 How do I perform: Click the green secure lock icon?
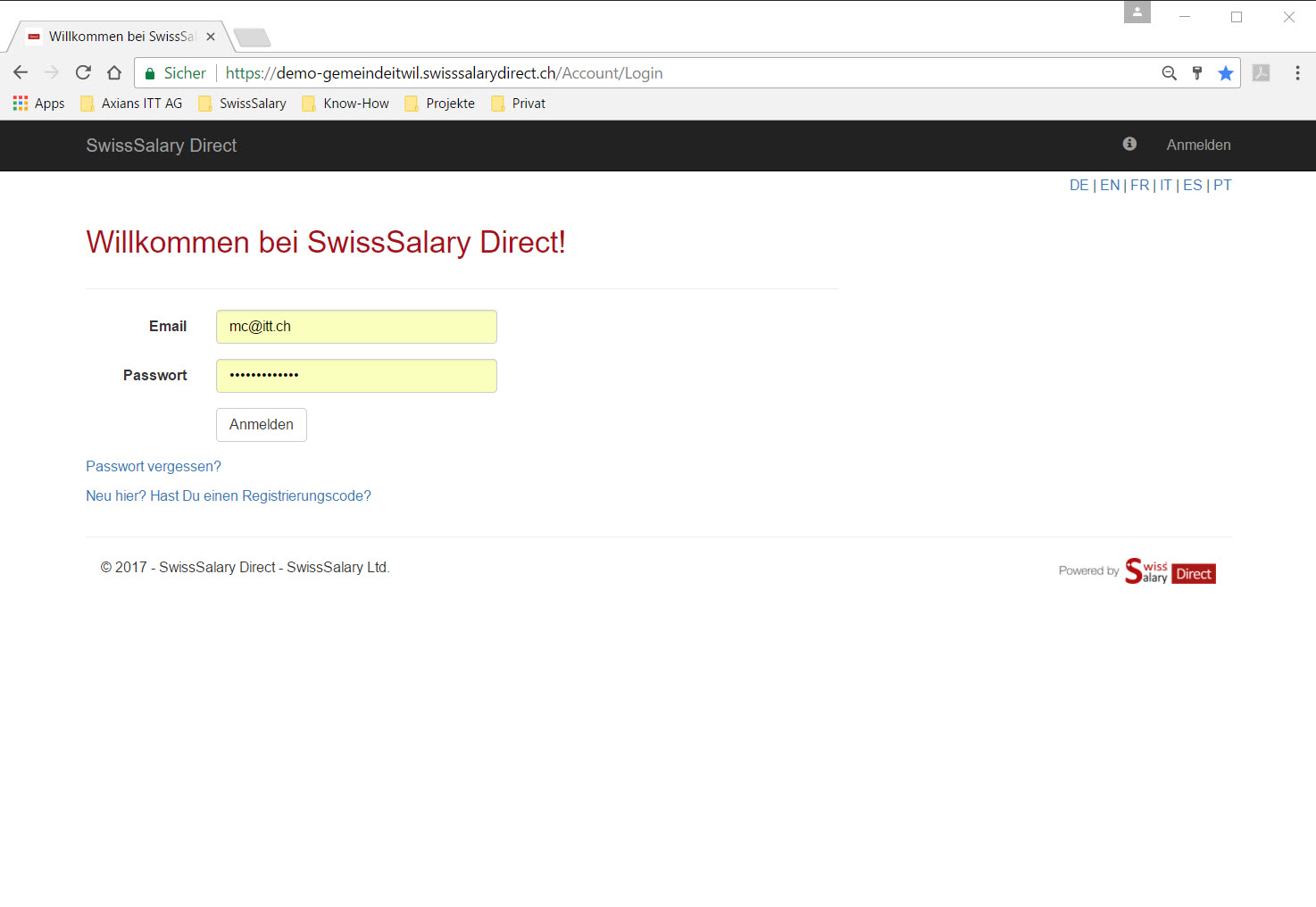pos(150,73)
